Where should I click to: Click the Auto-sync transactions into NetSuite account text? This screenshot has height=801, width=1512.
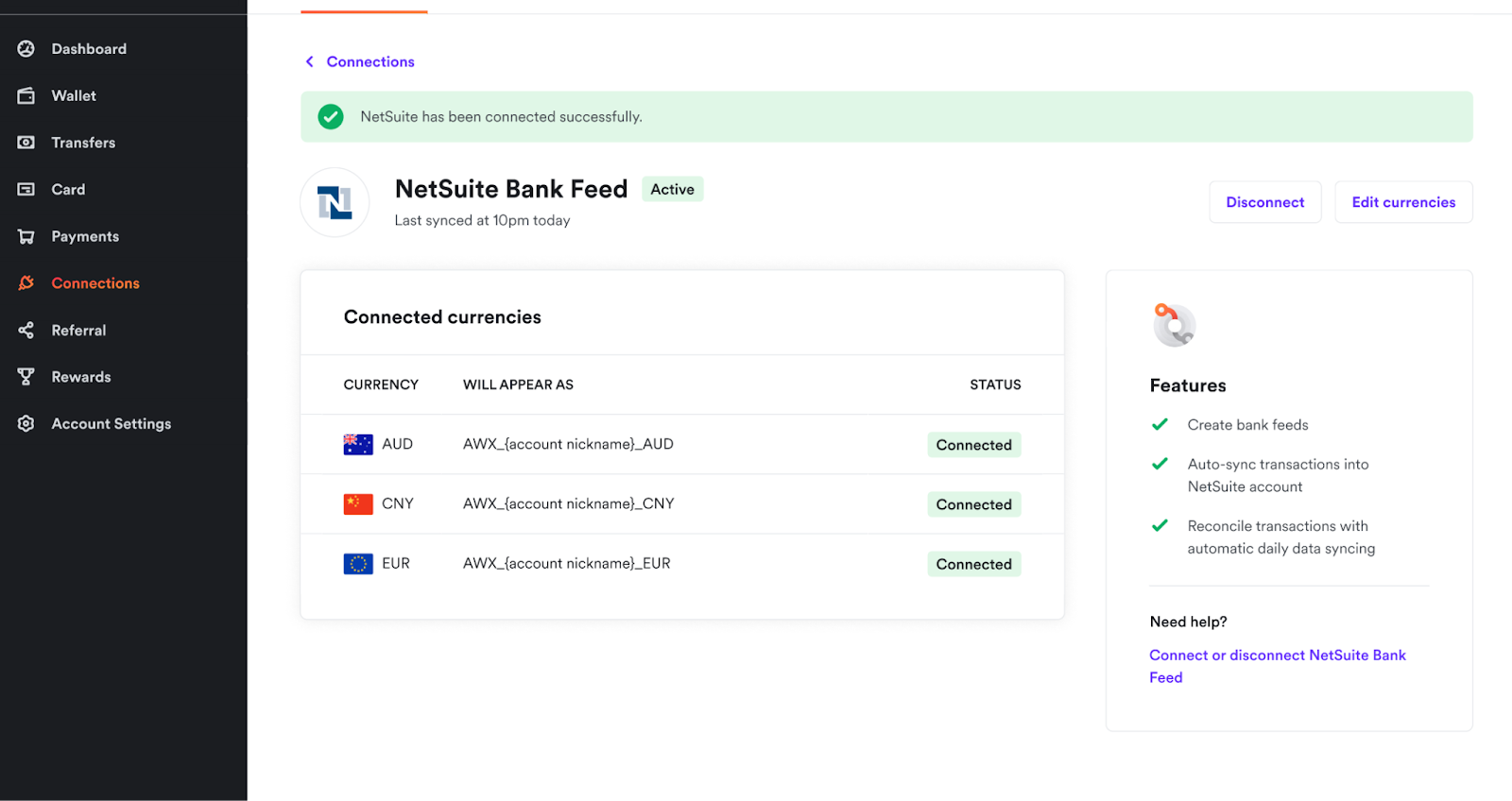(1278, 475)
